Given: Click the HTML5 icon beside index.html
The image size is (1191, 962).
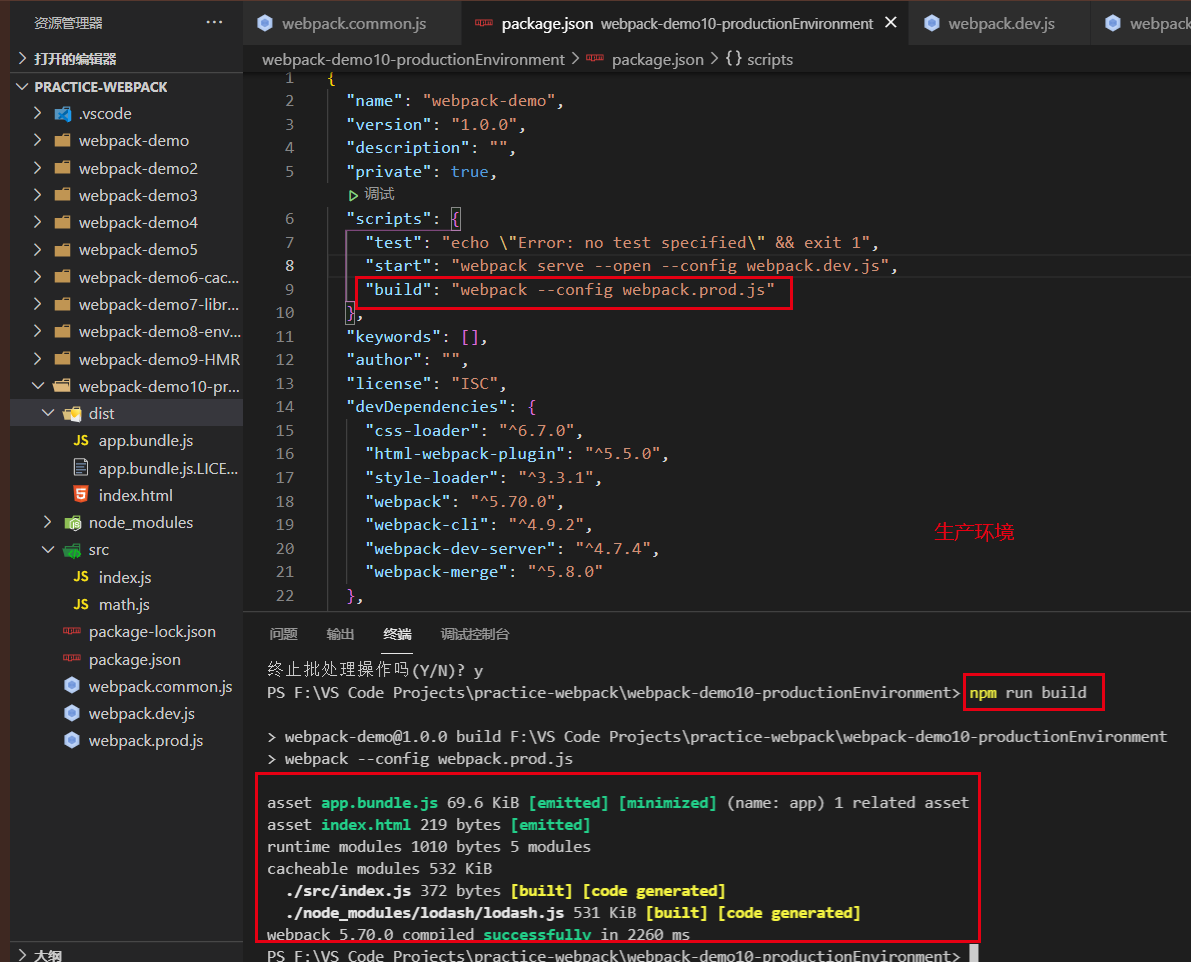Looking at the screenshot, I should pyautogui.click(x=80, y=495).
